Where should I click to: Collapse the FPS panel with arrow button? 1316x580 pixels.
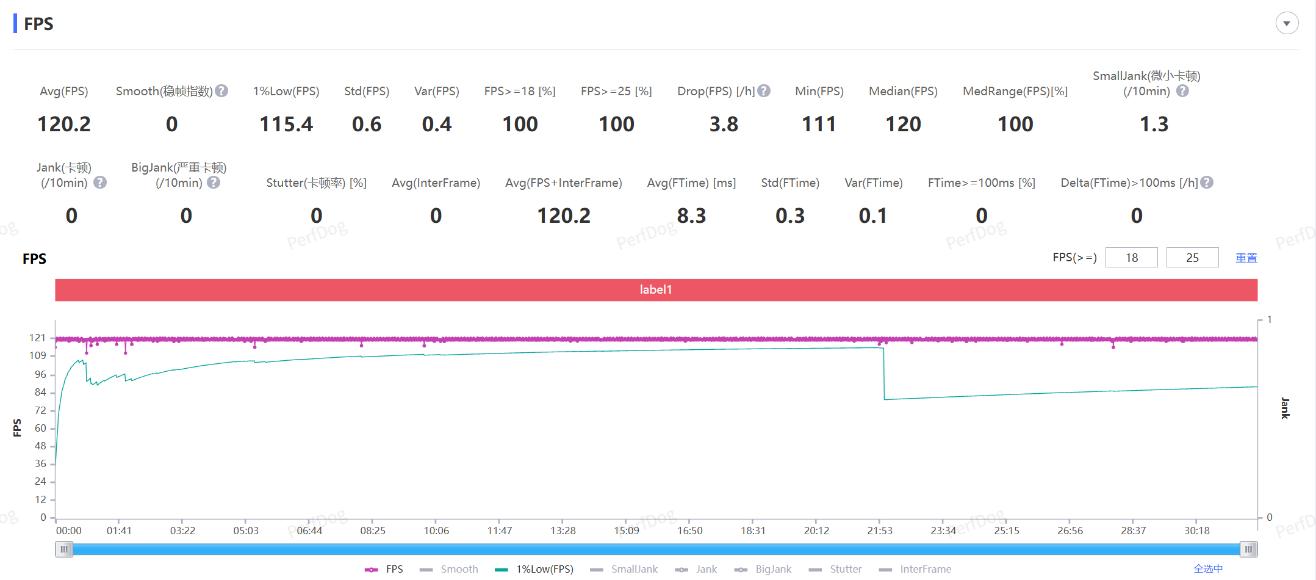(1287, 24)
